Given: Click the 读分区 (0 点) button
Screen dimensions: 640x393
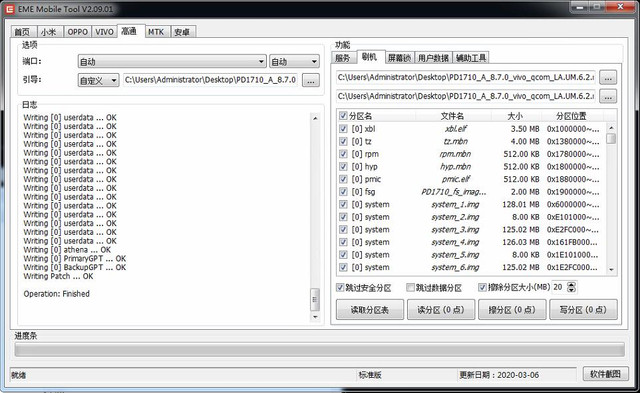Looking at the screenshot, I should [441, 310].
